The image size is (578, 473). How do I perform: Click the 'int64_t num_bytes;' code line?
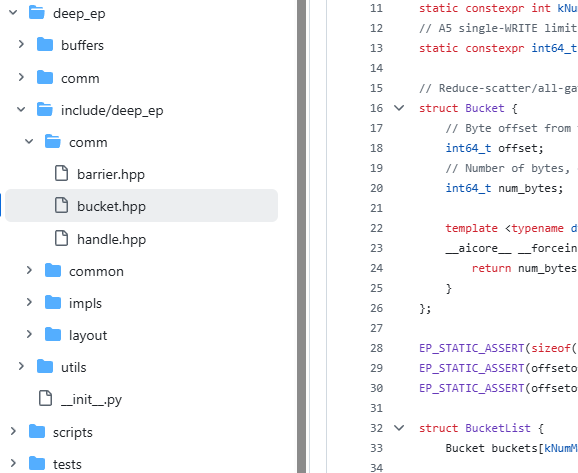(x=505, y=188)
